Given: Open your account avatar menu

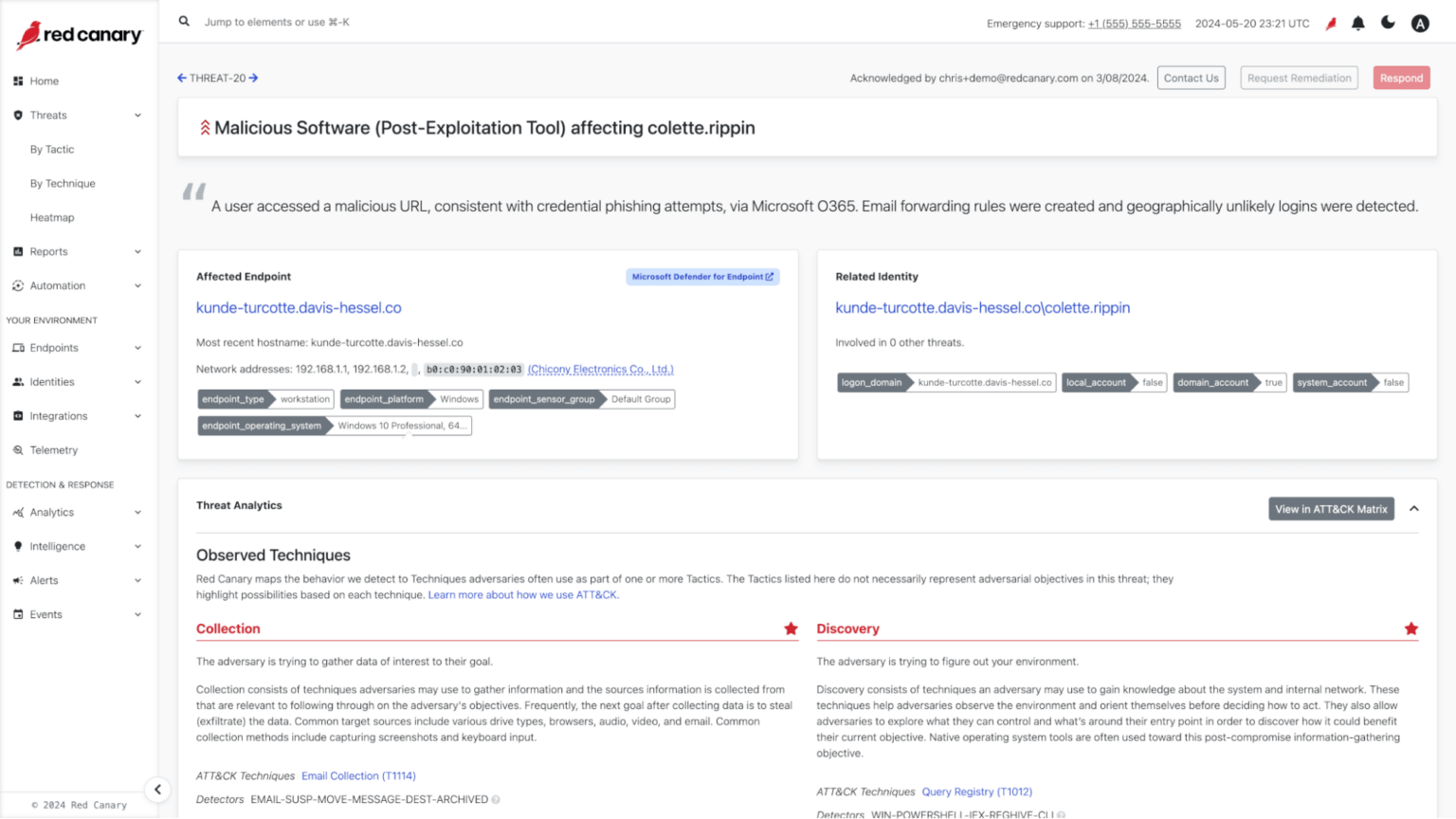Looking at the screenshot, I should 1420,23.
